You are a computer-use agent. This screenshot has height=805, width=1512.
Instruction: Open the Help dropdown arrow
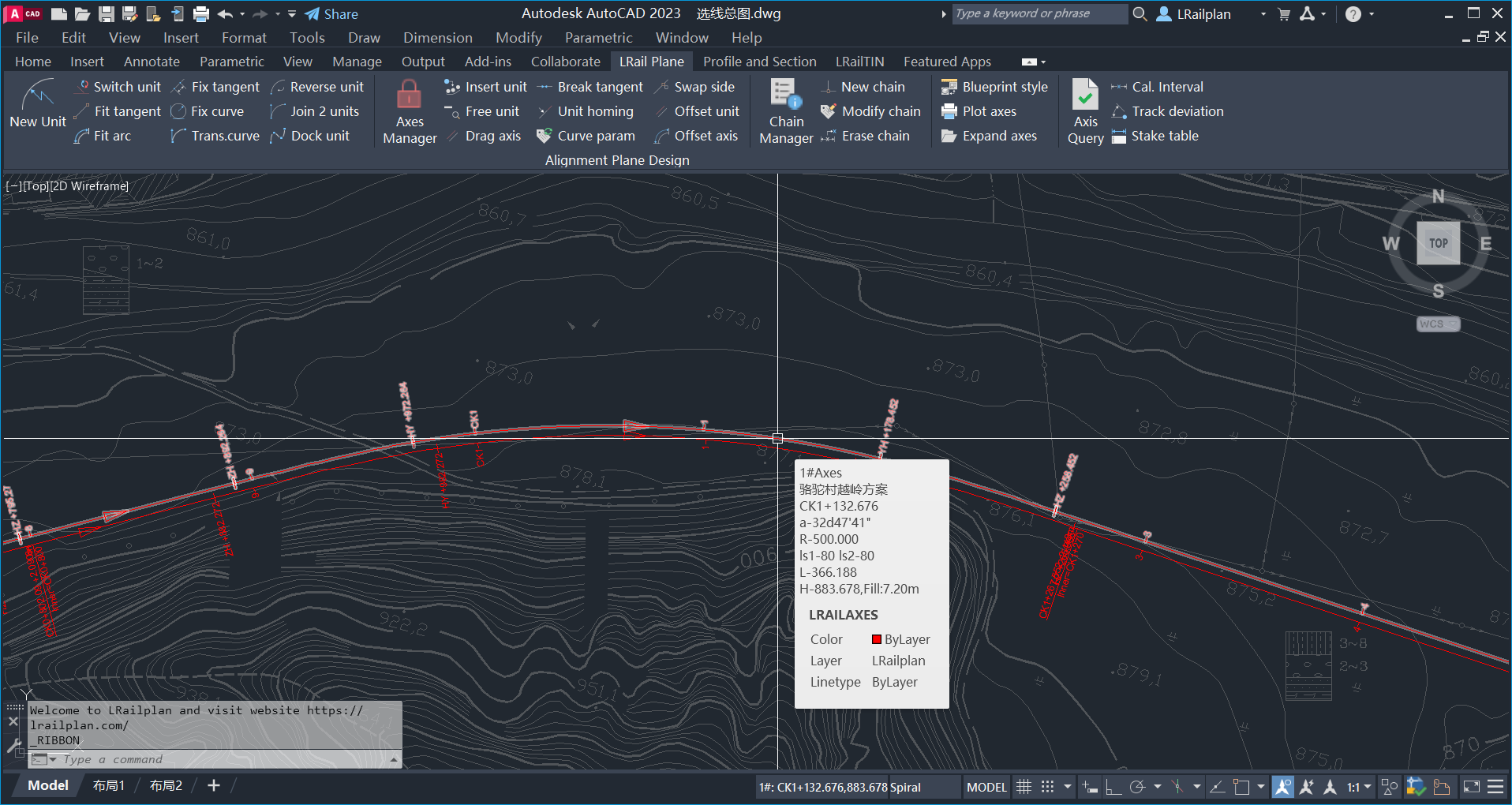1372,14
